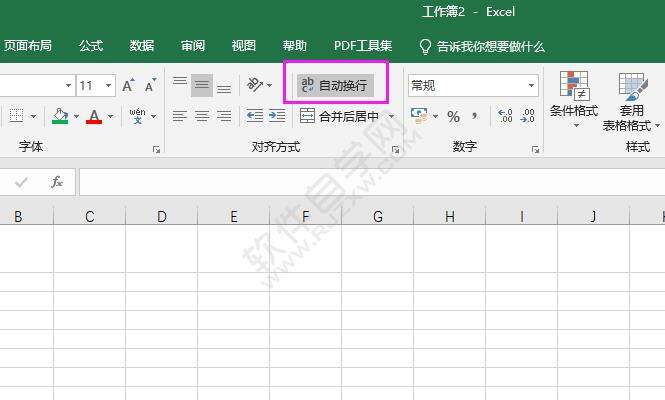Apply red font color

pos(94,116)
